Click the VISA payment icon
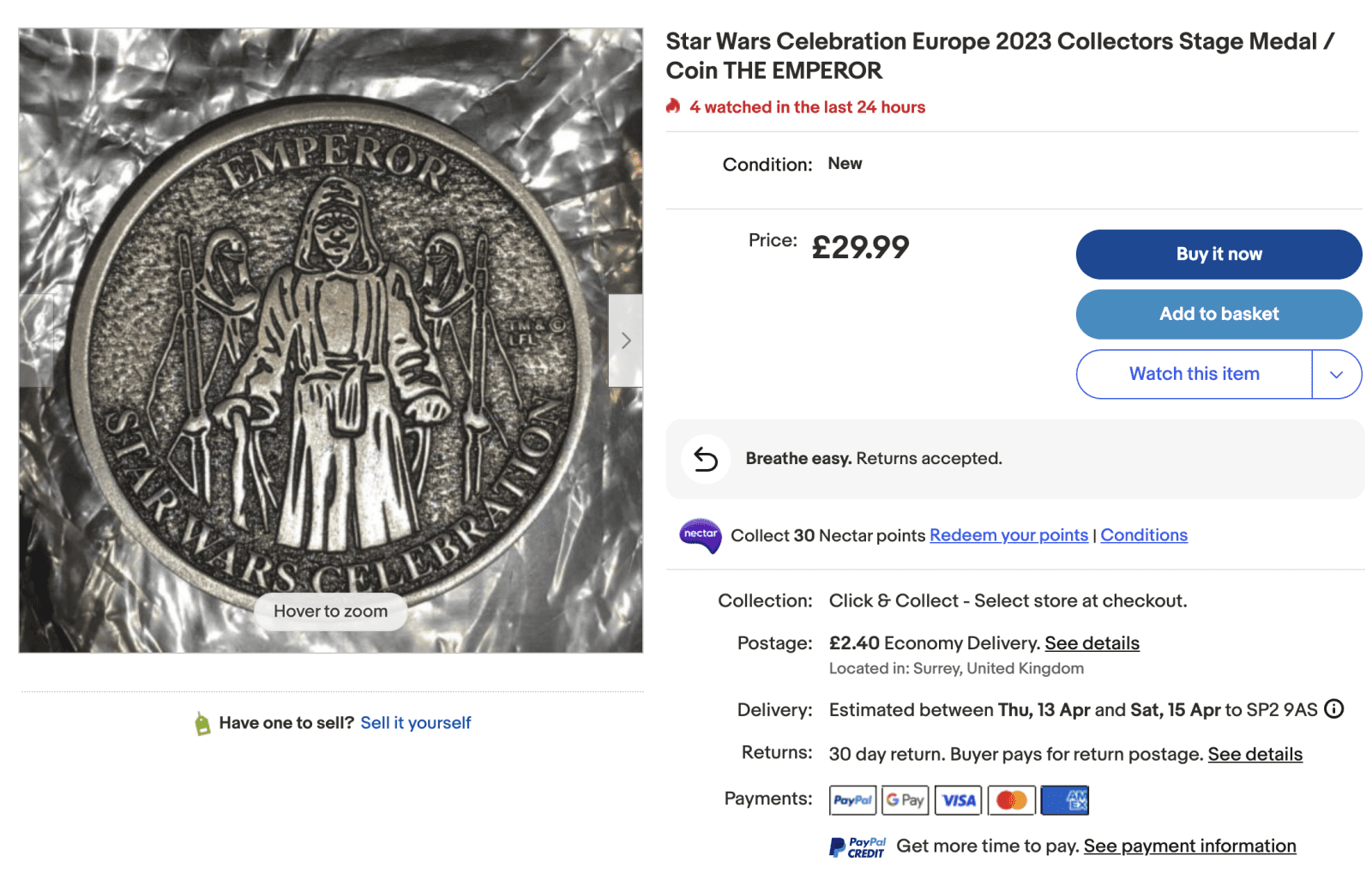Viewport: 1372px width, 892px height. click(x=959, y=800)
